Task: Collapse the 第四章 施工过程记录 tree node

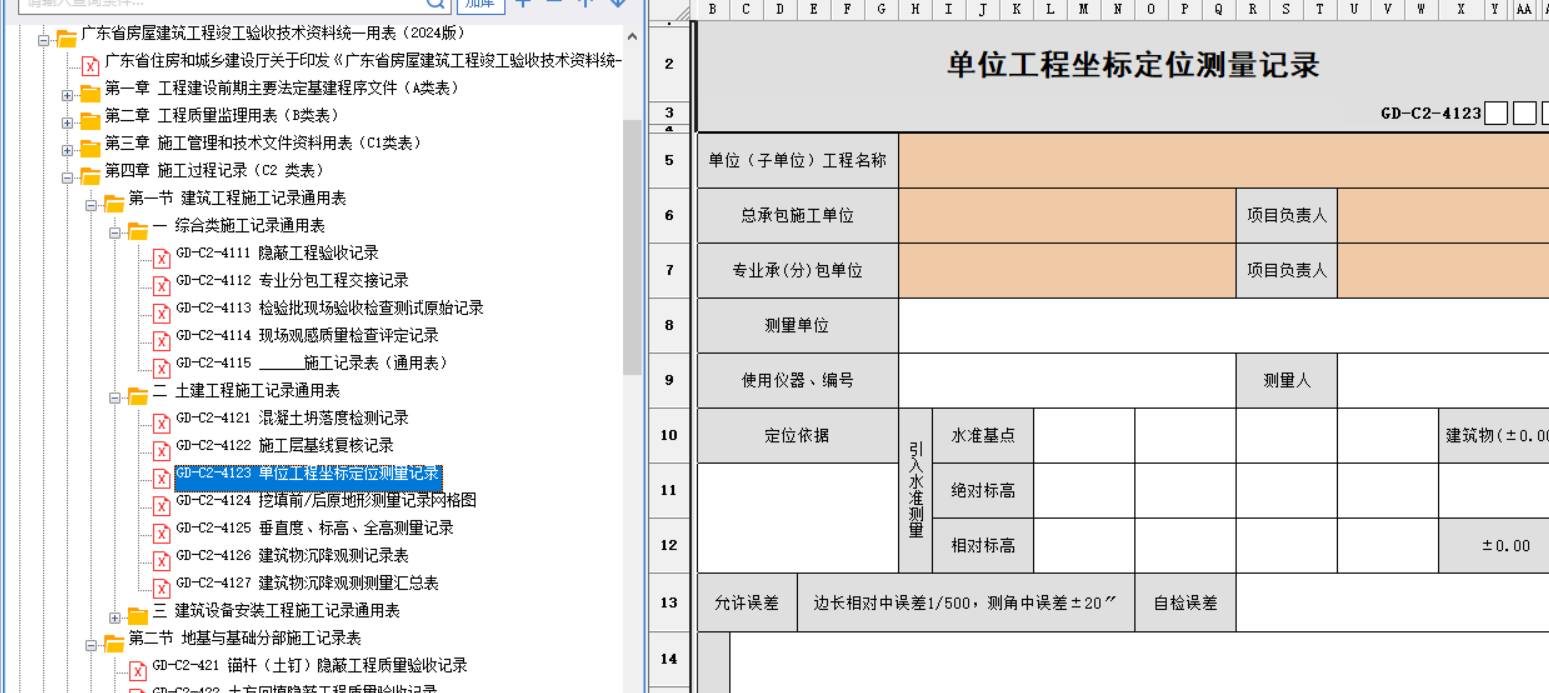Action: (x=67, y=178)
